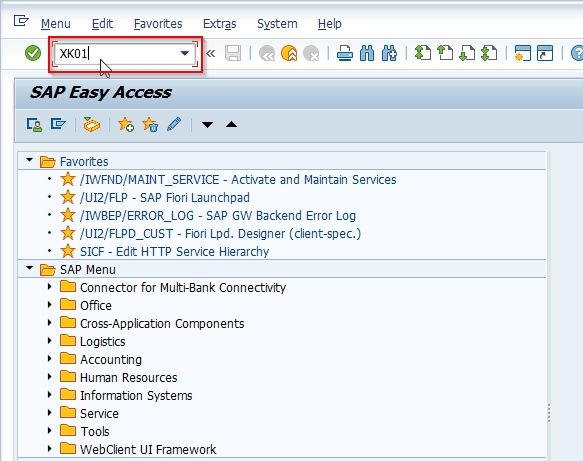Collapse the SAP Menu node
Viewport: 583px width, 461px height.
pos(29,268)
